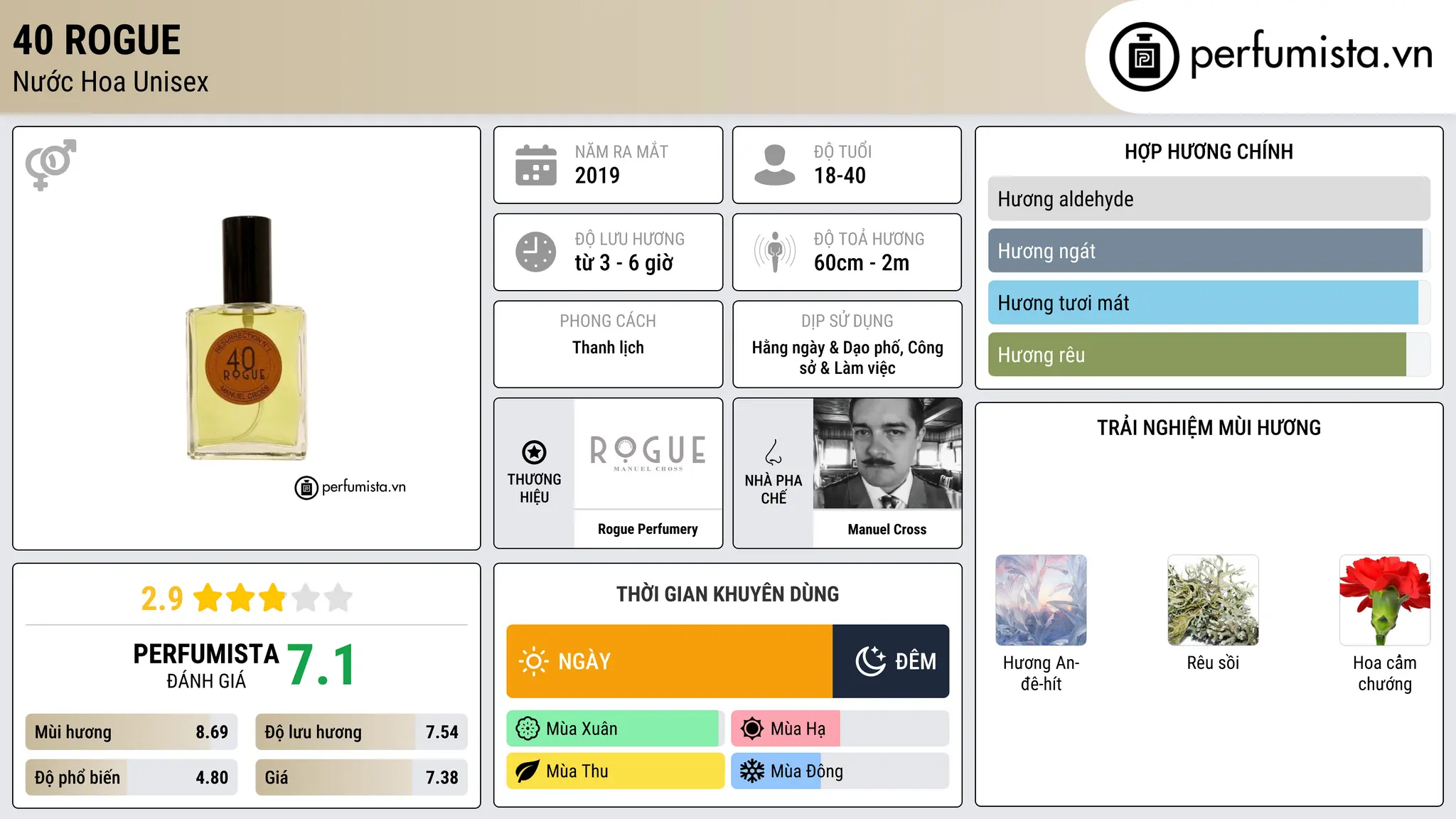Image resolution: width=1456 pixels, height=819 pixels.
Task: Click the Độ phổ biến 4.80 score bar
Action: (132, 777)
